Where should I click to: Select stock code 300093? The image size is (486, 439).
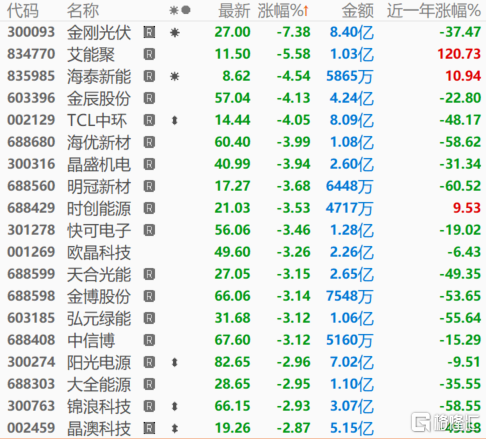pos(31,32)
